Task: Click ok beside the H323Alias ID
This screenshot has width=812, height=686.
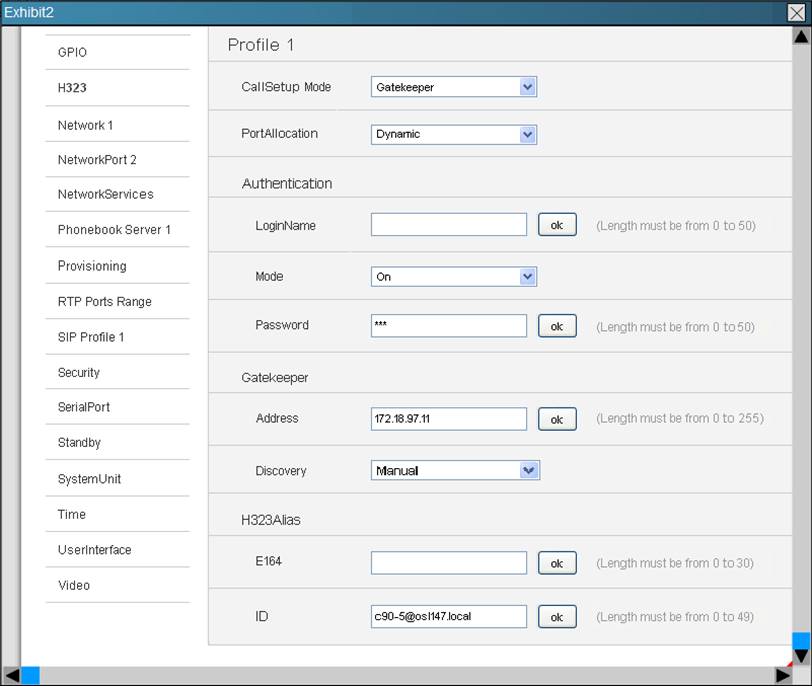Action: click(x=557, y=617)
